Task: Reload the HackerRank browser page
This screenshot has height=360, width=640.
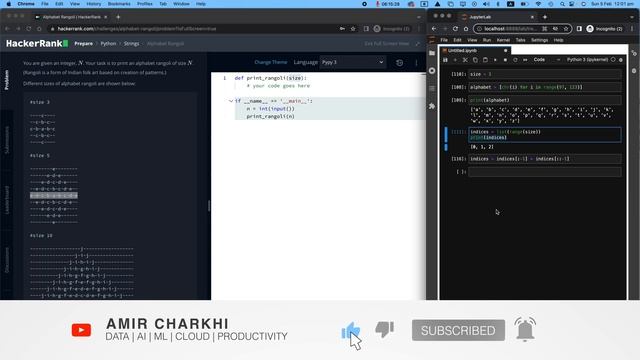Action: coord(29,29)
